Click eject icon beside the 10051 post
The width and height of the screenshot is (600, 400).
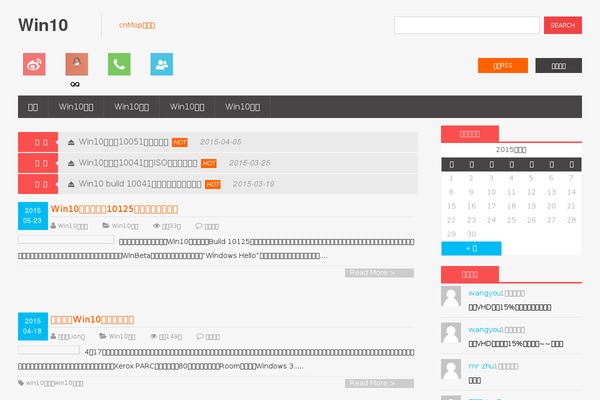coord(71,142)
